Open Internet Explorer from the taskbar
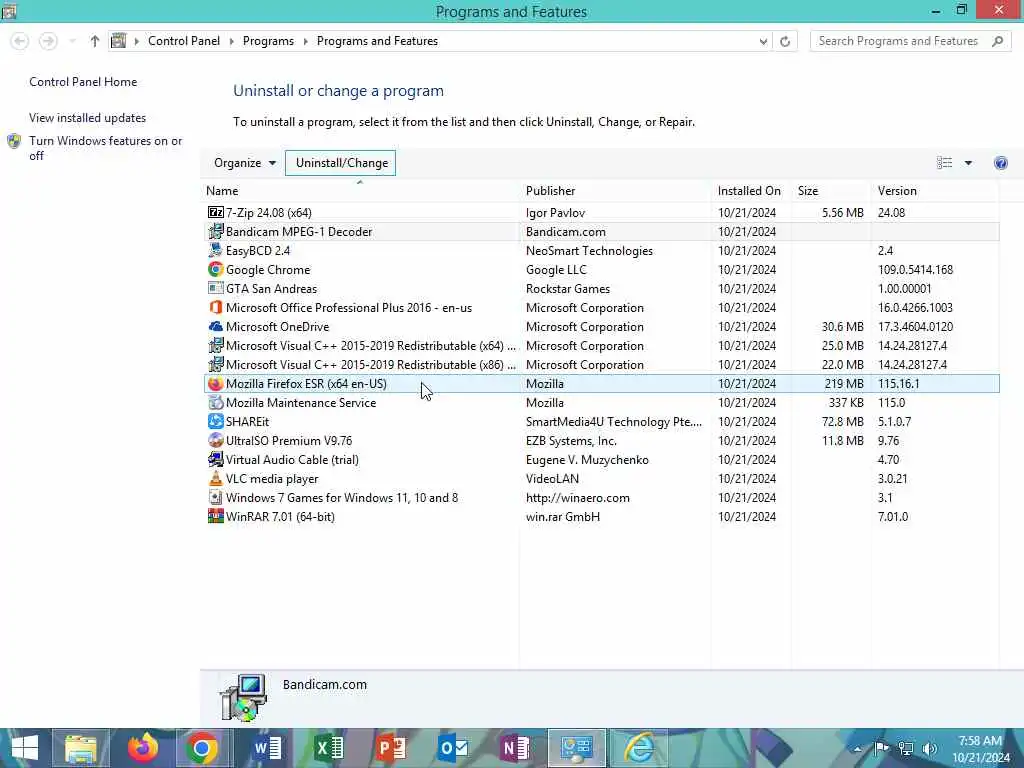 (638, 748)
